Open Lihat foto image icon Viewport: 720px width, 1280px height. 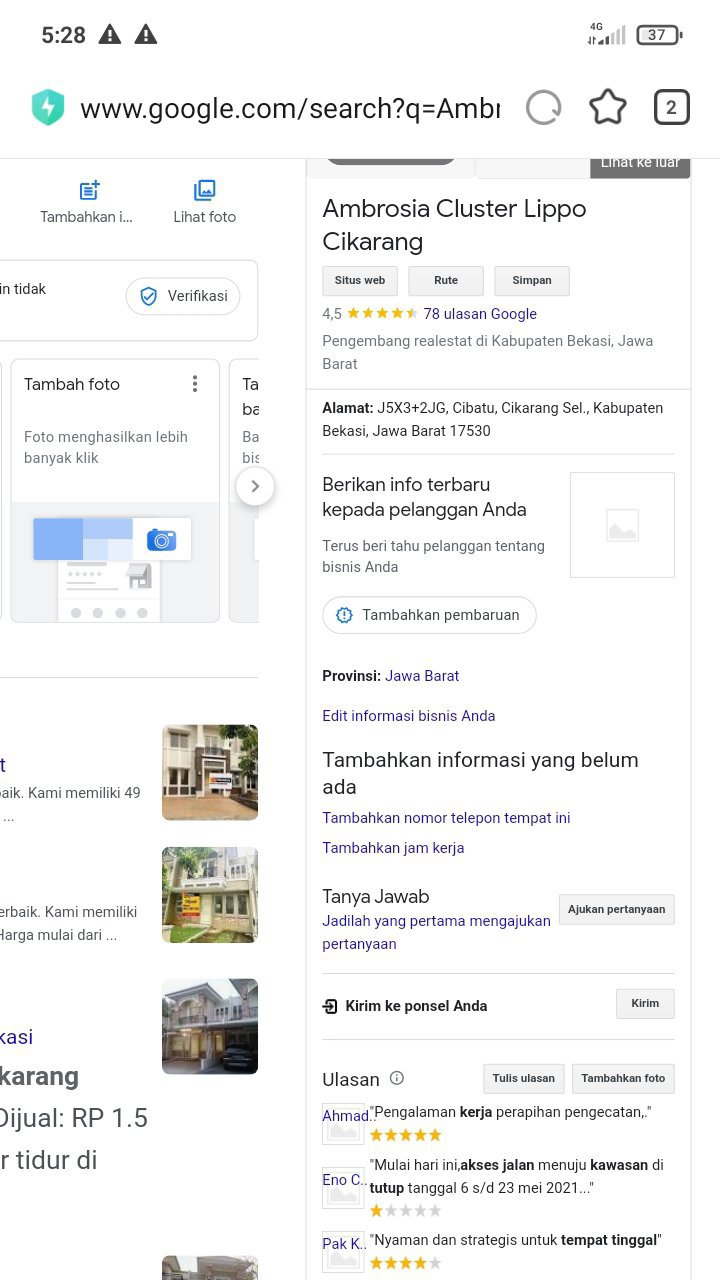[x=204, y=191]
